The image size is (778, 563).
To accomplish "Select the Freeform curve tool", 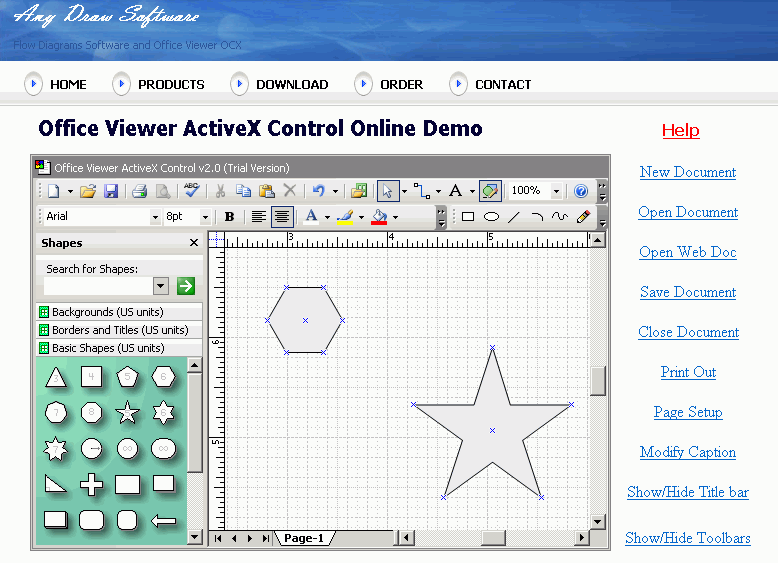I will point(560,217).
